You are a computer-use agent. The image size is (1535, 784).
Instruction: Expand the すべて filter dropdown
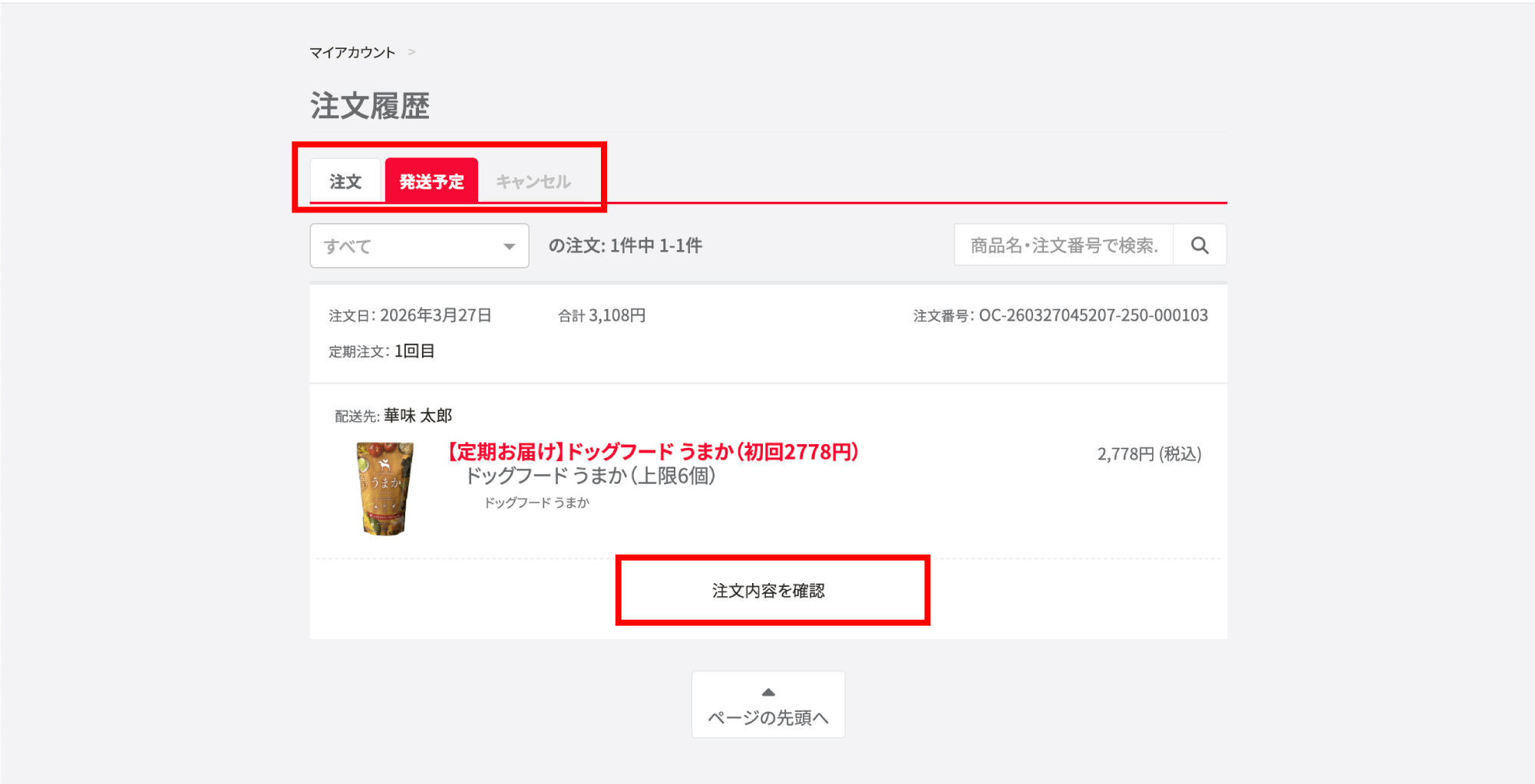[419, 245]
